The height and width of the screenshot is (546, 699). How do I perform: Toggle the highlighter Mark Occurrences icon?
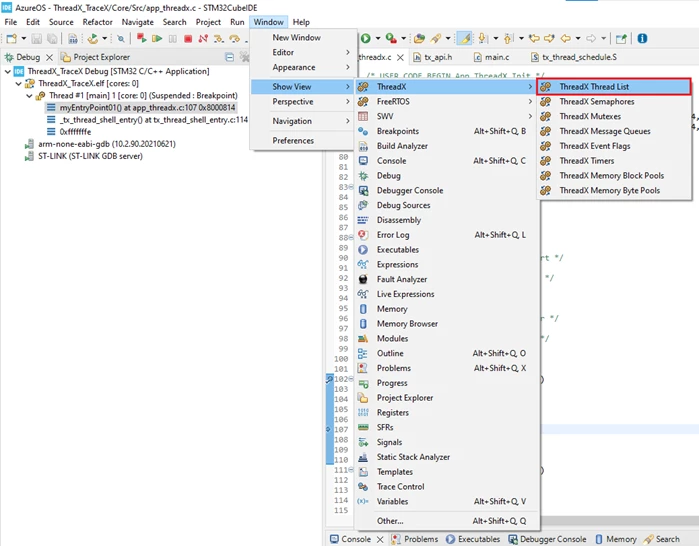coord(465,39)
